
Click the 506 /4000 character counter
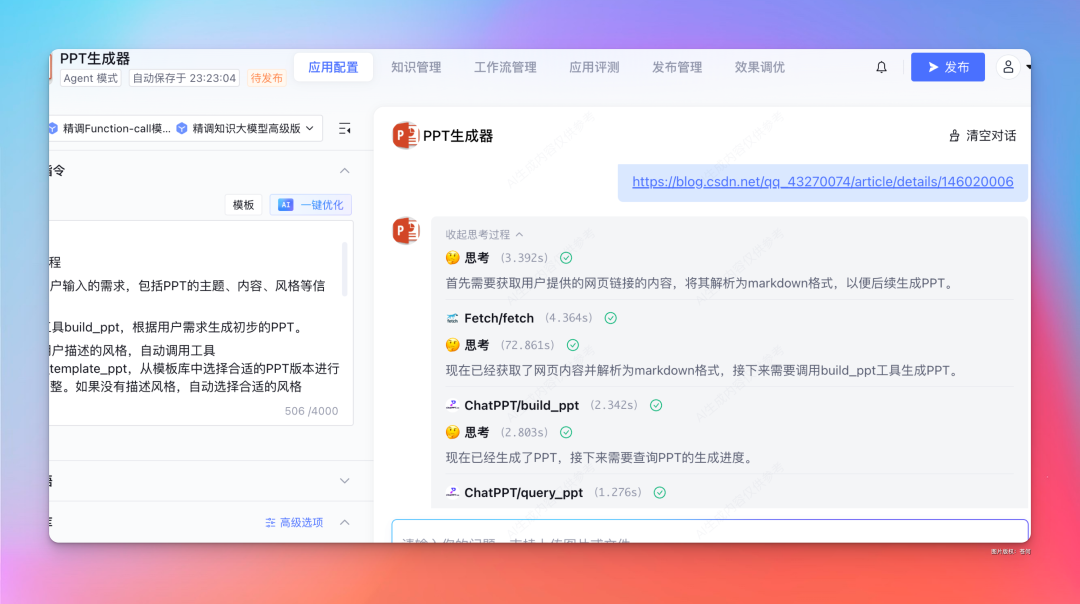(311, 411)
